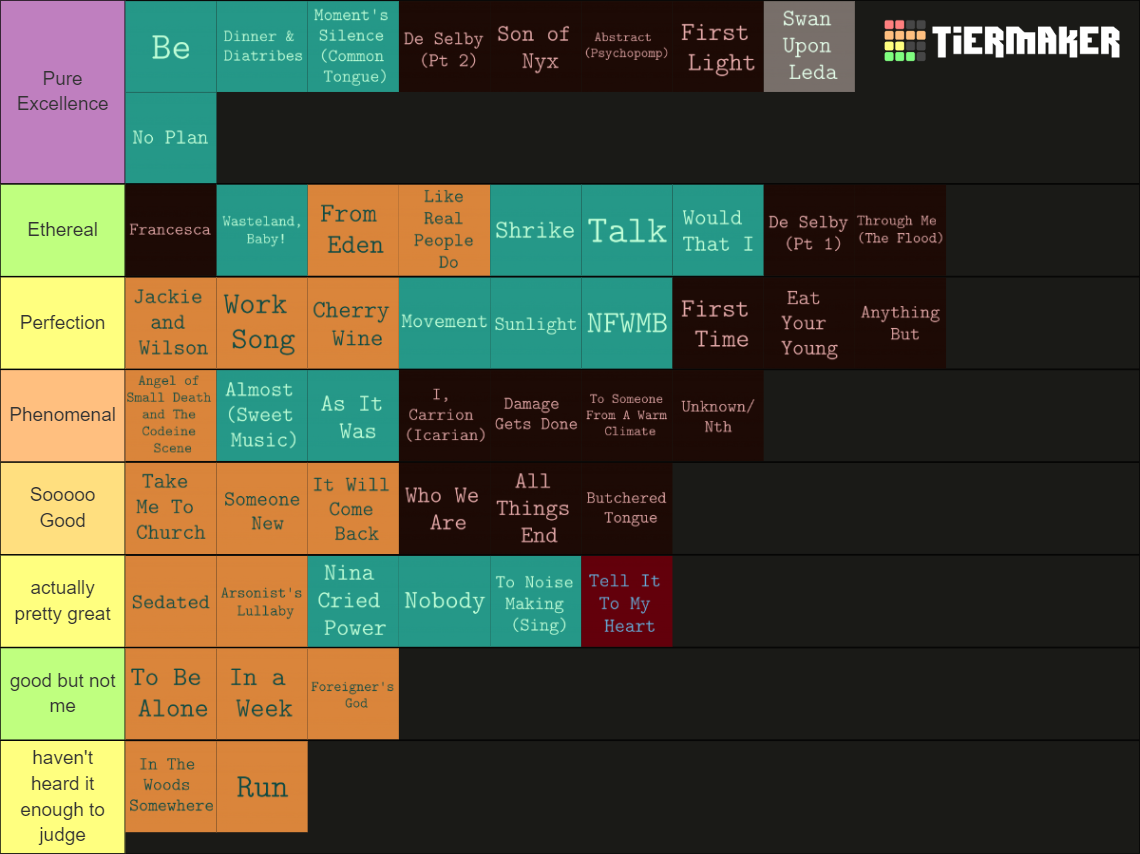
Task: Click the TierMaker logo text
Action: coord(1026,41)
